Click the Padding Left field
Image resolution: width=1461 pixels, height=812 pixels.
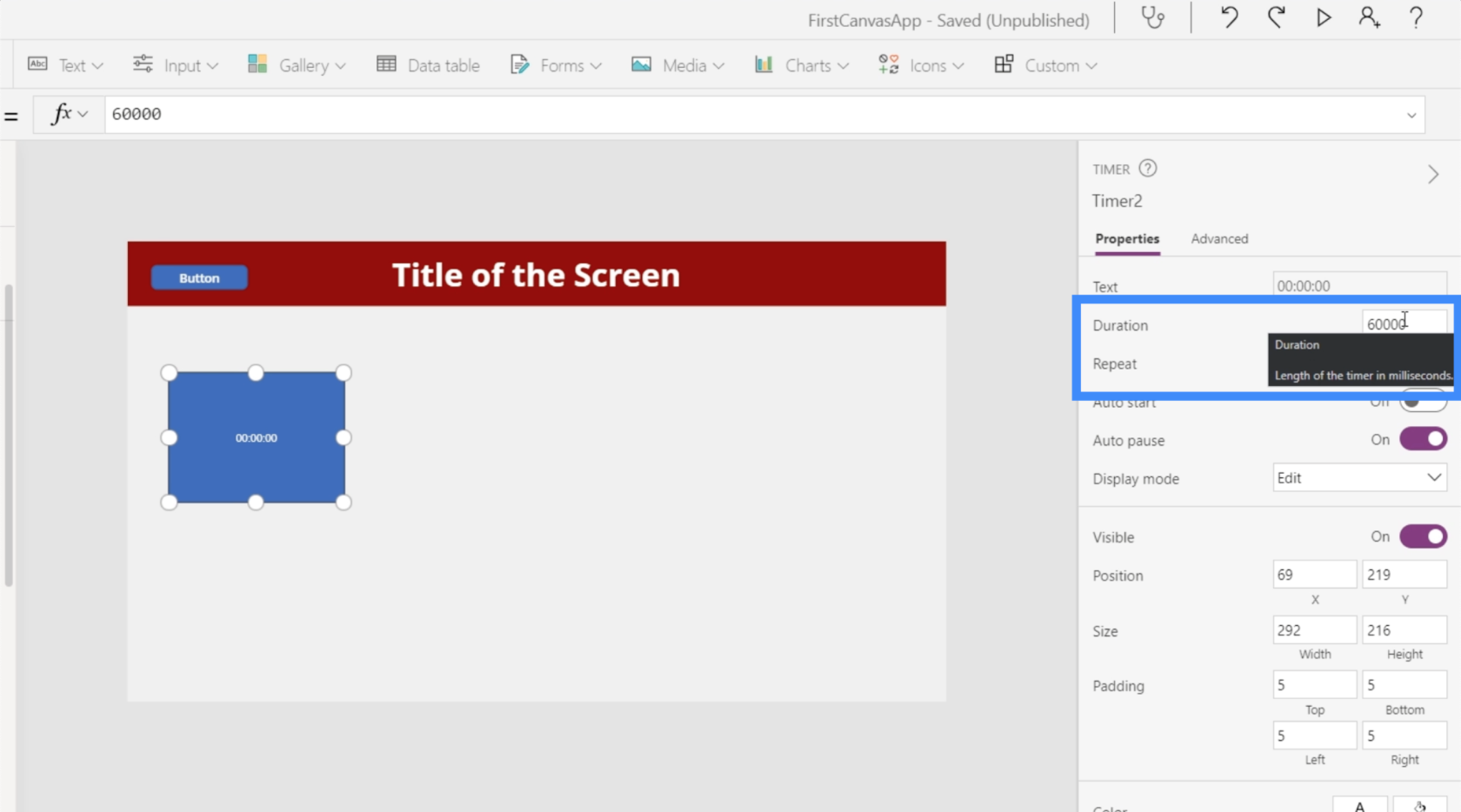[1314, 735]
